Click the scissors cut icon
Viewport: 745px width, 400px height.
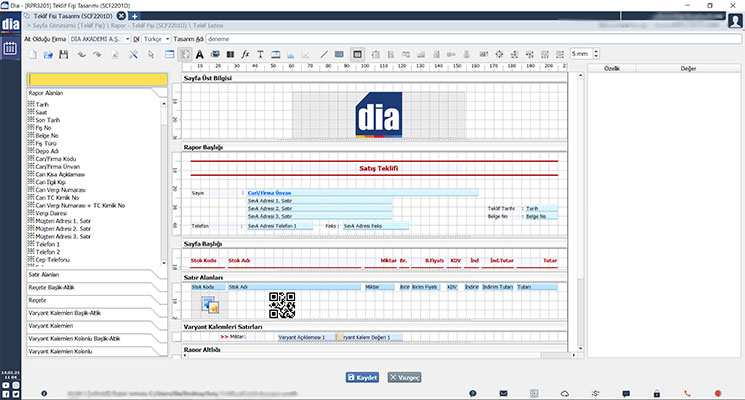click(134, 53)
